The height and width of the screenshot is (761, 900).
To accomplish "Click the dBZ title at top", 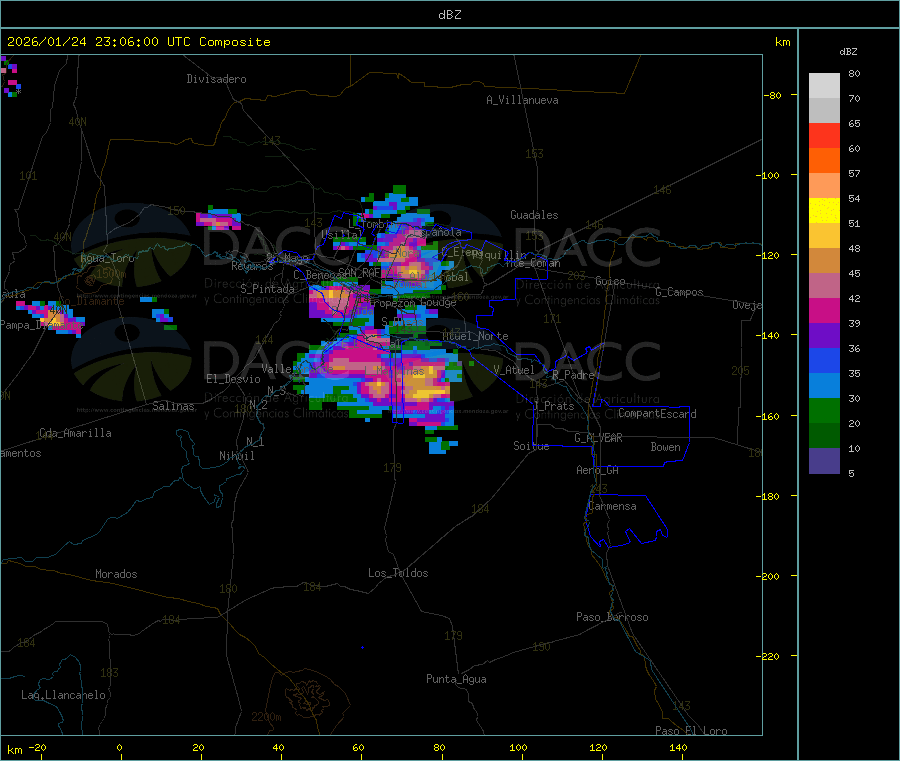I will (449, 15).
